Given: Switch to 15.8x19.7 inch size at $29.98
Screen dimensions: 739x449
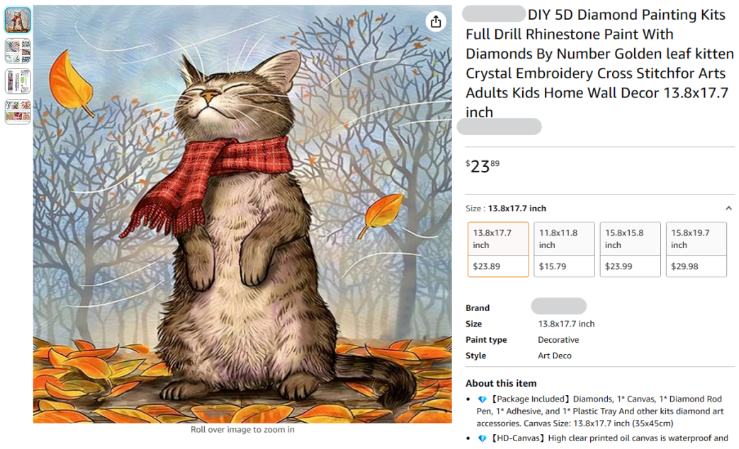Looking at the screenshot, I should [696, 249].
